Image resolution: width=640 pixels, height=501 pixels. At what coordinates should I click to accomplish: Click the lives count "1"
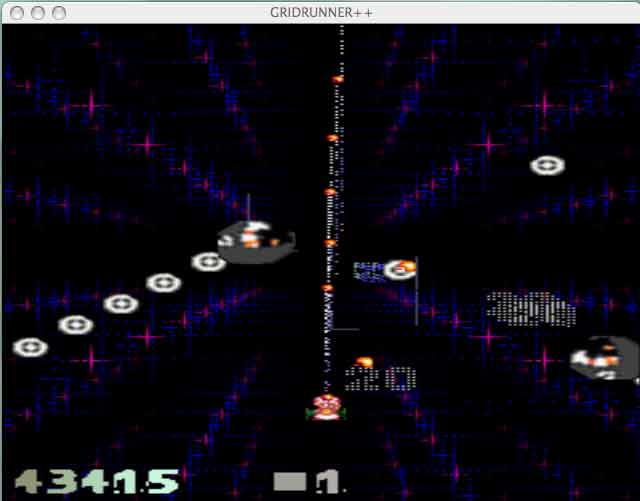pos(329,482)
